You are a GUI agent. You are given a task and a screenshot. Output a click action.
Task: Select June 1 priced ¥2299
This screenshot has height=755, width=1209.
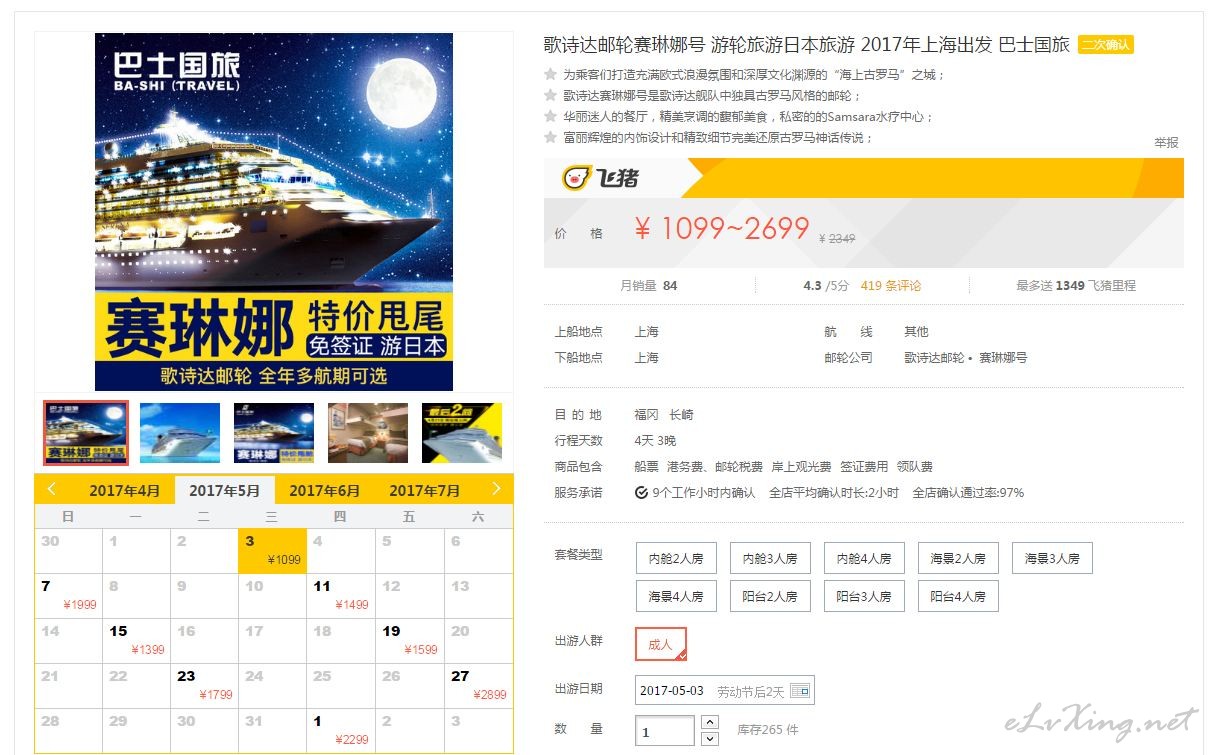click(x=340, y=731)
